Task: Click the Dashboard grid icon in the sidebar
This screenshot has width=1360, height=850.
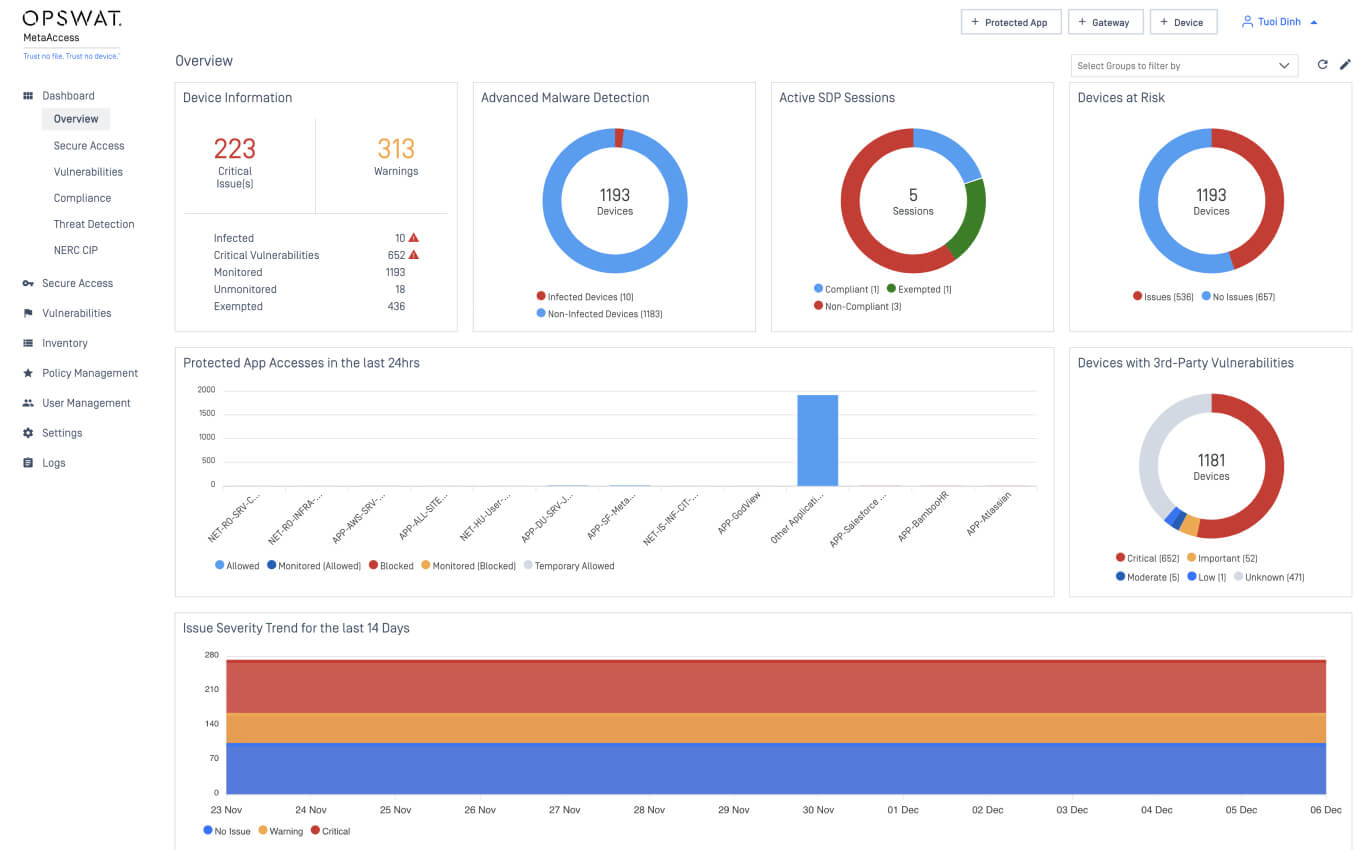Action: tap(28, 96)
